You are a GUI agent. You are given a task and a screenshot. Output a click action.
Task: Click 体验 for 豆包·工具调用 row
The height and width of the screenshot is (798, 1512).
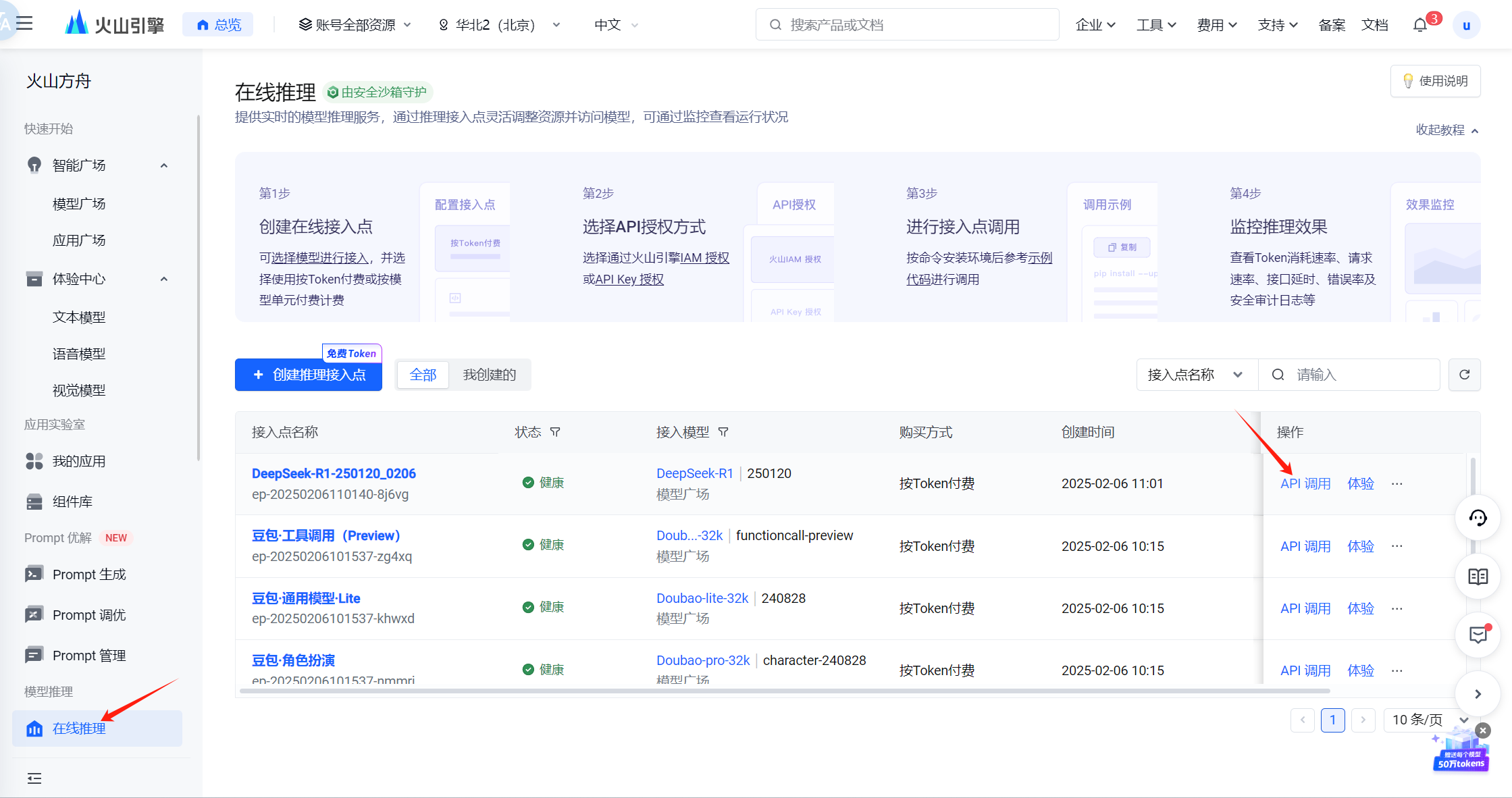click(x=1360, y=546)
